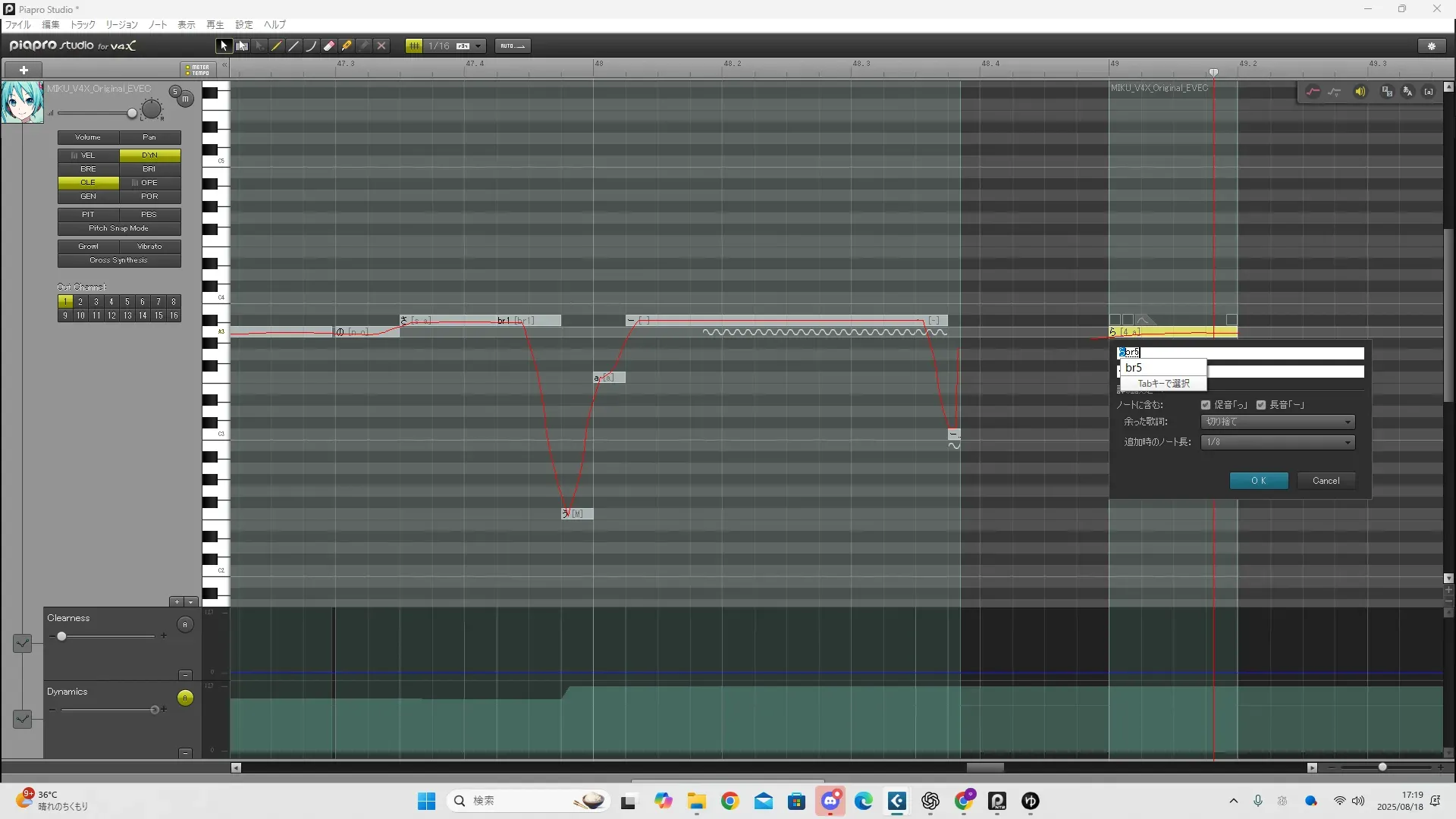The image size is (1456, 819).
Task: Toggle the grid snap button
Action: (x=414, y=46)
